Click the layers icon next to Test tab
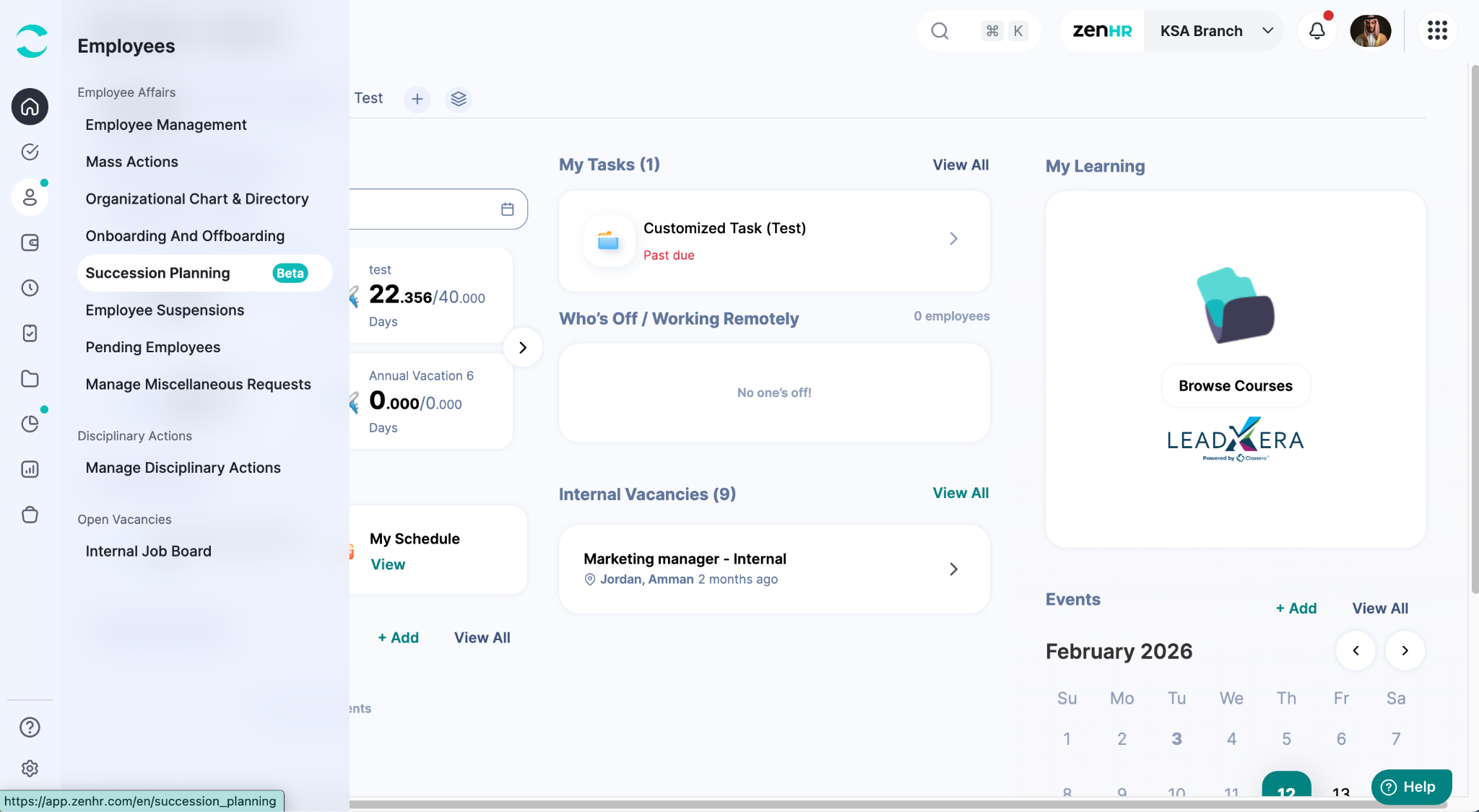 click(459, 99)
